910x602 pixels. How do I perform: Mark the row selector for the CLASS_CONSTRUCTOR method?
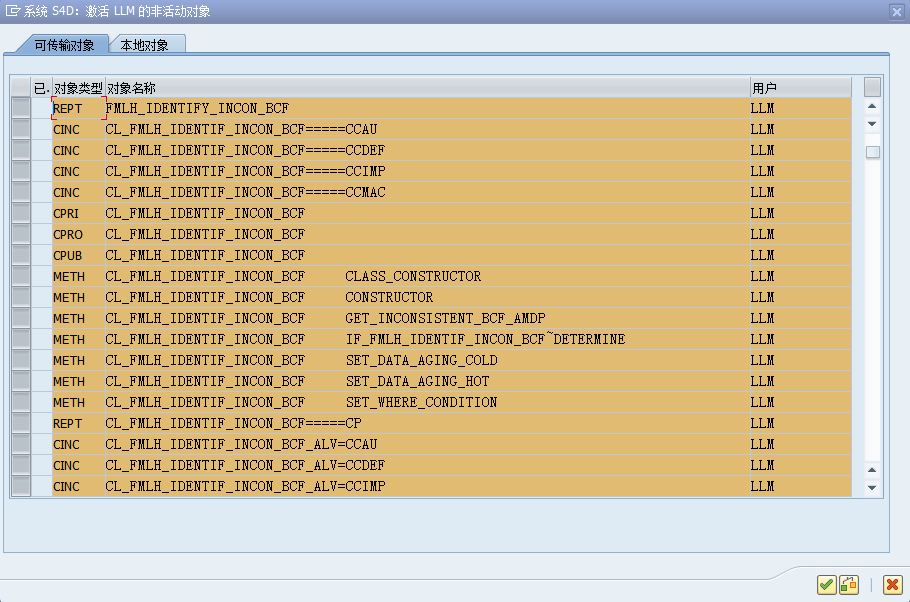pos(20,276)
